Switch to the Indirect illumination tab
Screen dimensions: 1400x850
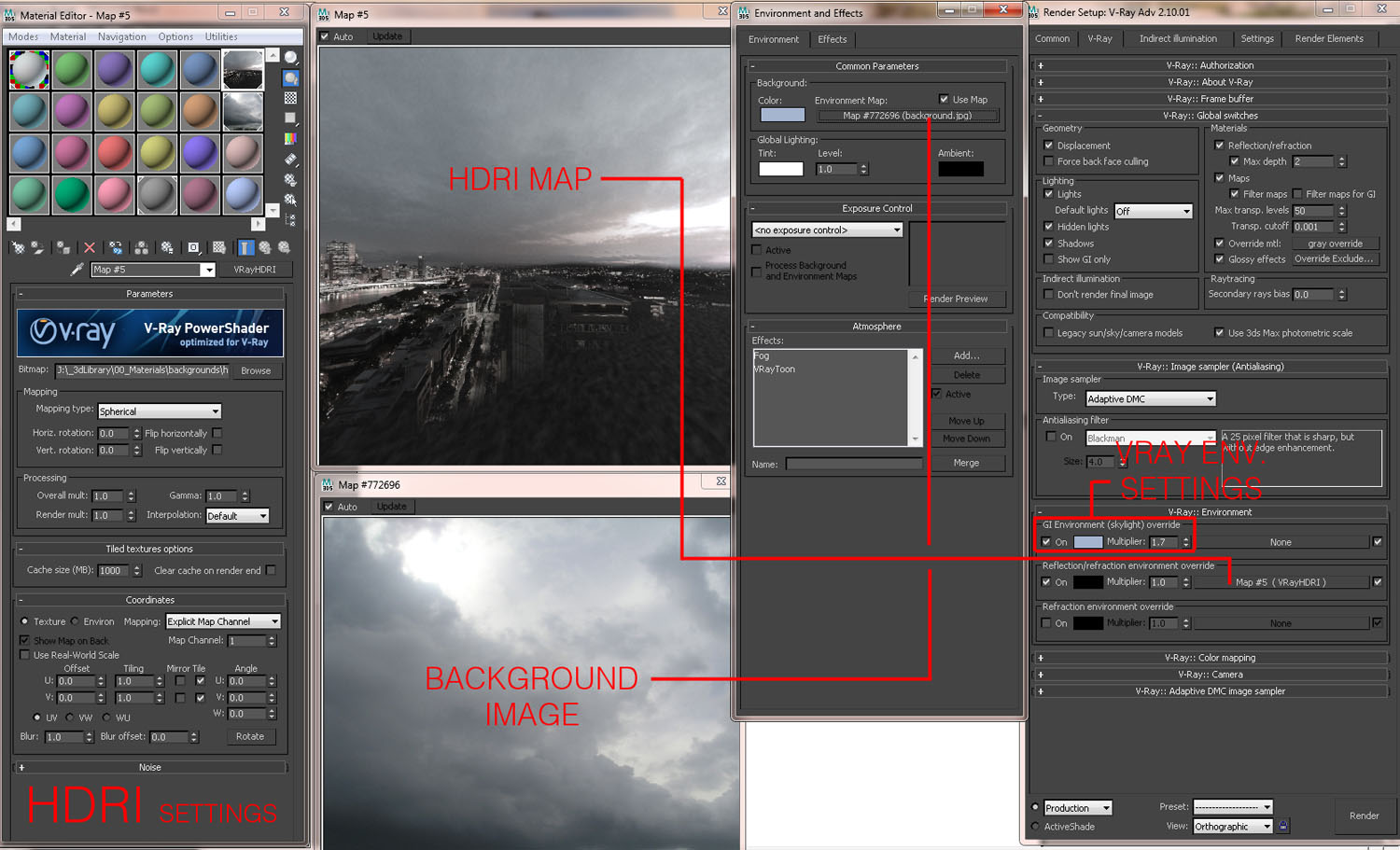[x=1177, y=39]
